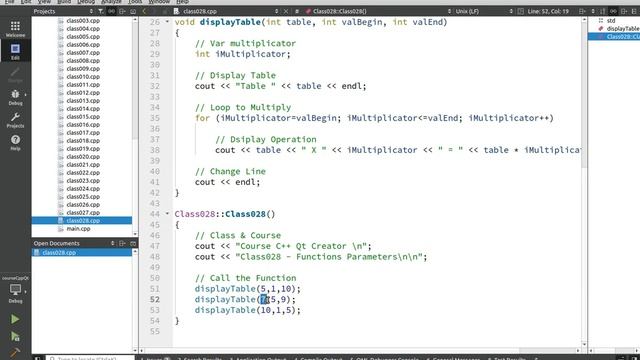Open the Help menu in menu bar

[182, 2]
